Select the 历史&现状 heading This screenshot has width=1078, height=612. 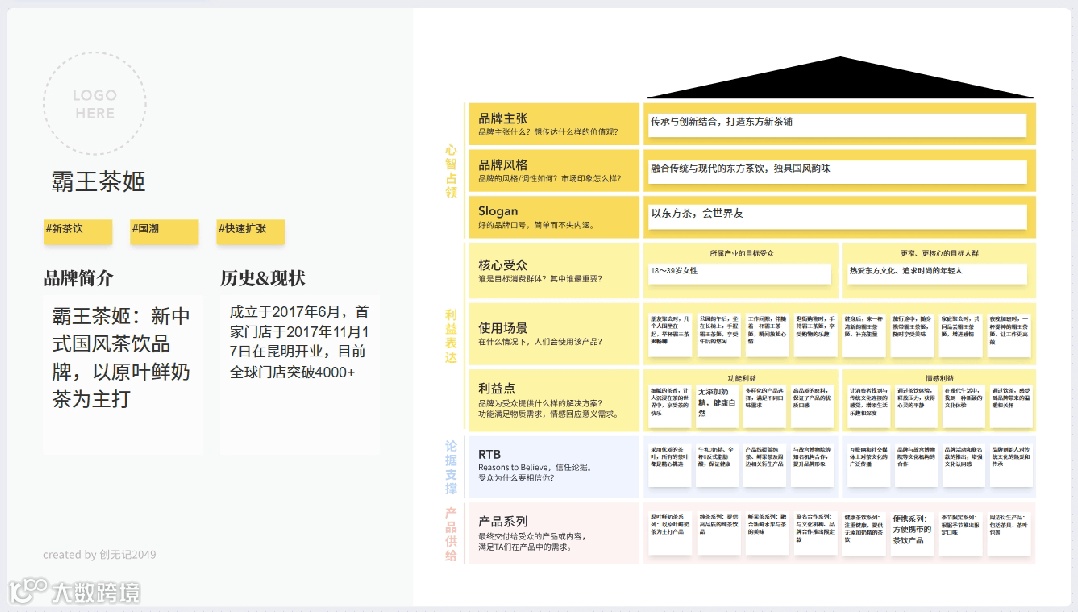[x=263, y=278]
